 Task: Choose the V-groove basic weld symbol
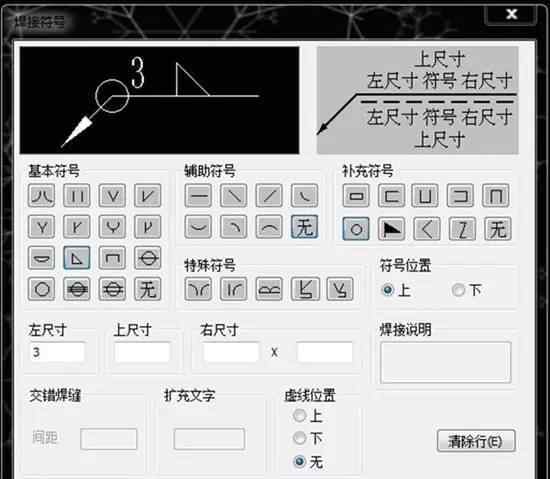point(112,195)
